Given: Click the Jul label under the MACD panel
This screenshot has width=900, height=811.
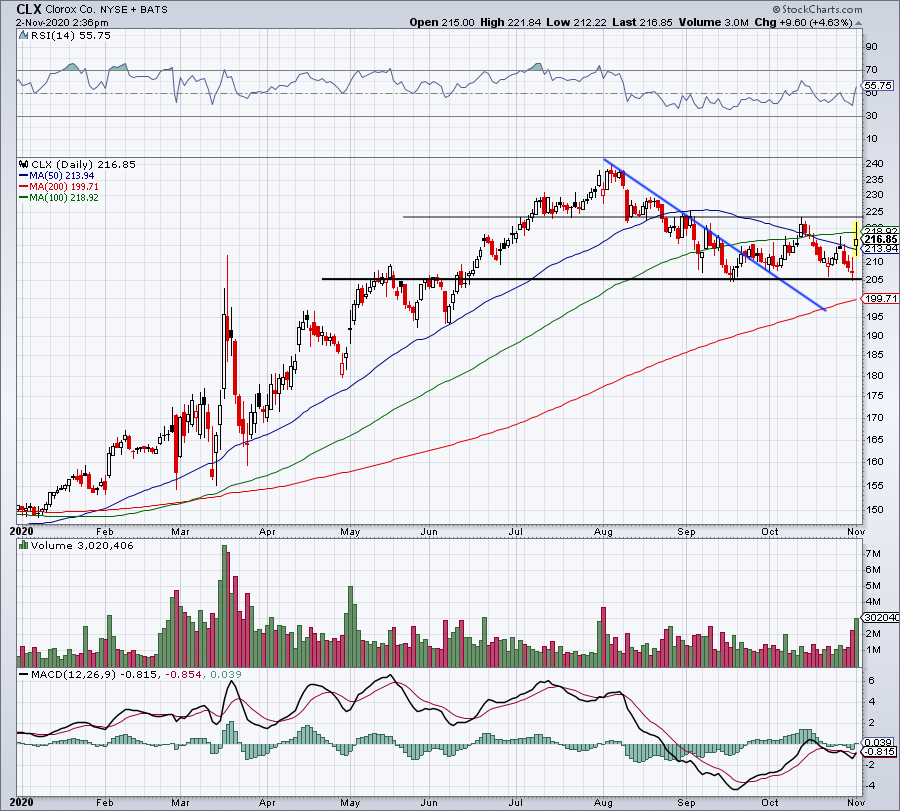Looking at the screenshot, I should click(x=515, y=802).
